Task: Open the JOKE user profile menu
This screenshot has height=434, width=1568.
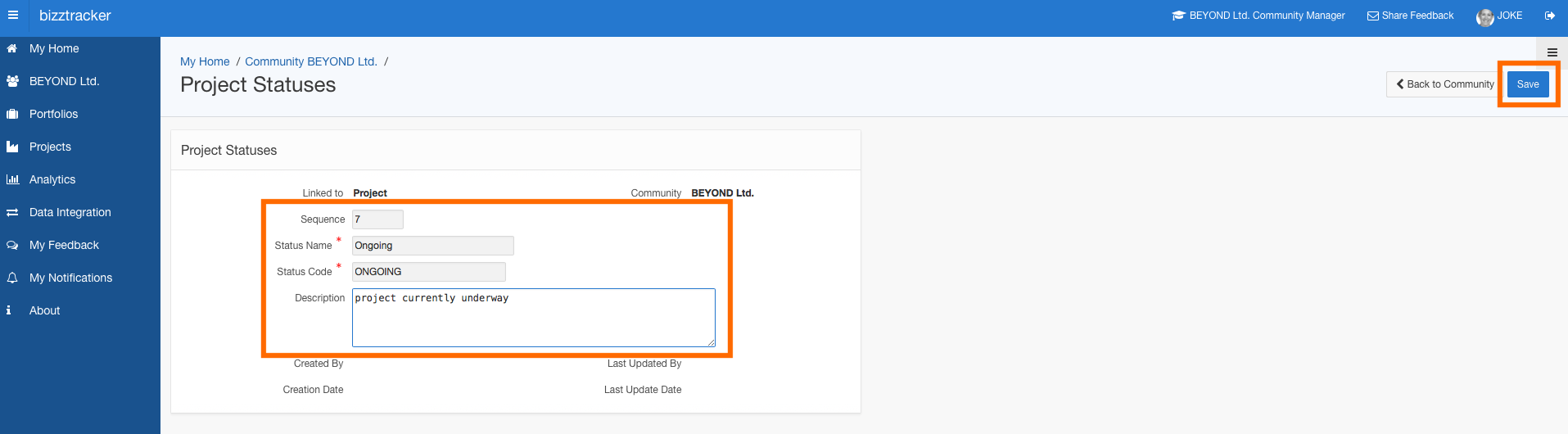Action: coord(1499,16)
